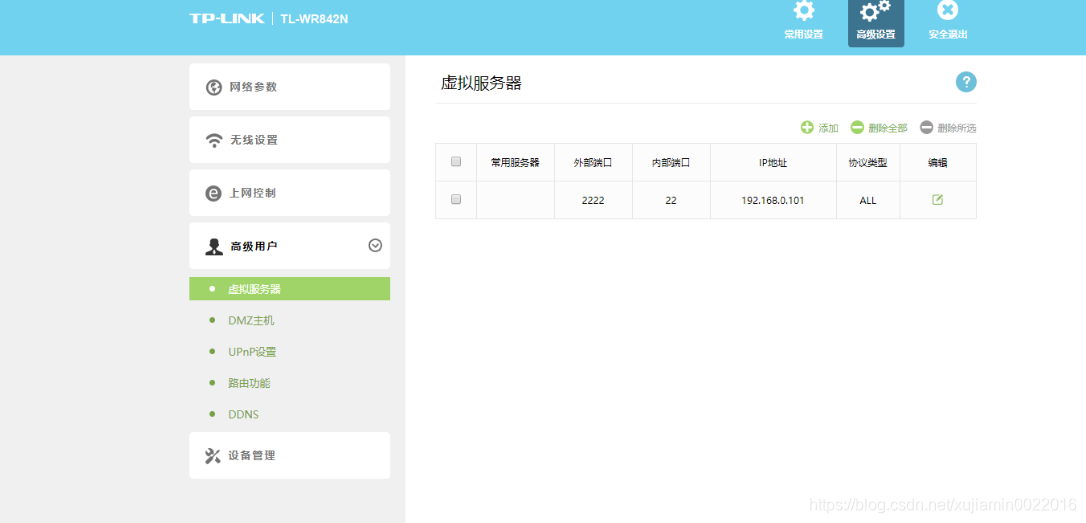1086x523 pixels.
Task: Click the 外部端口 column header
Action: coord(594,163)
